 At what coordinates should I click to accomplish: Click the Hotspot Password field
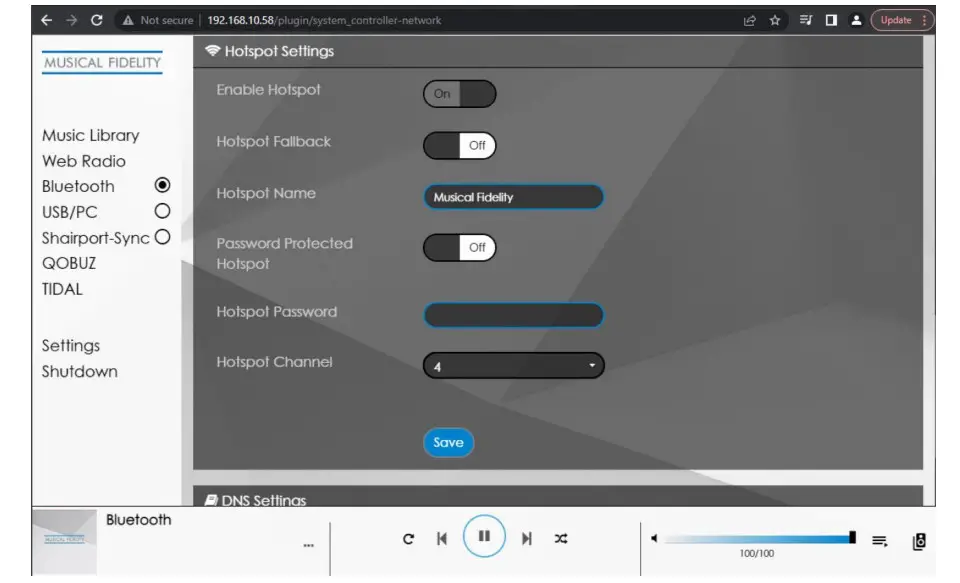point(513,315)
